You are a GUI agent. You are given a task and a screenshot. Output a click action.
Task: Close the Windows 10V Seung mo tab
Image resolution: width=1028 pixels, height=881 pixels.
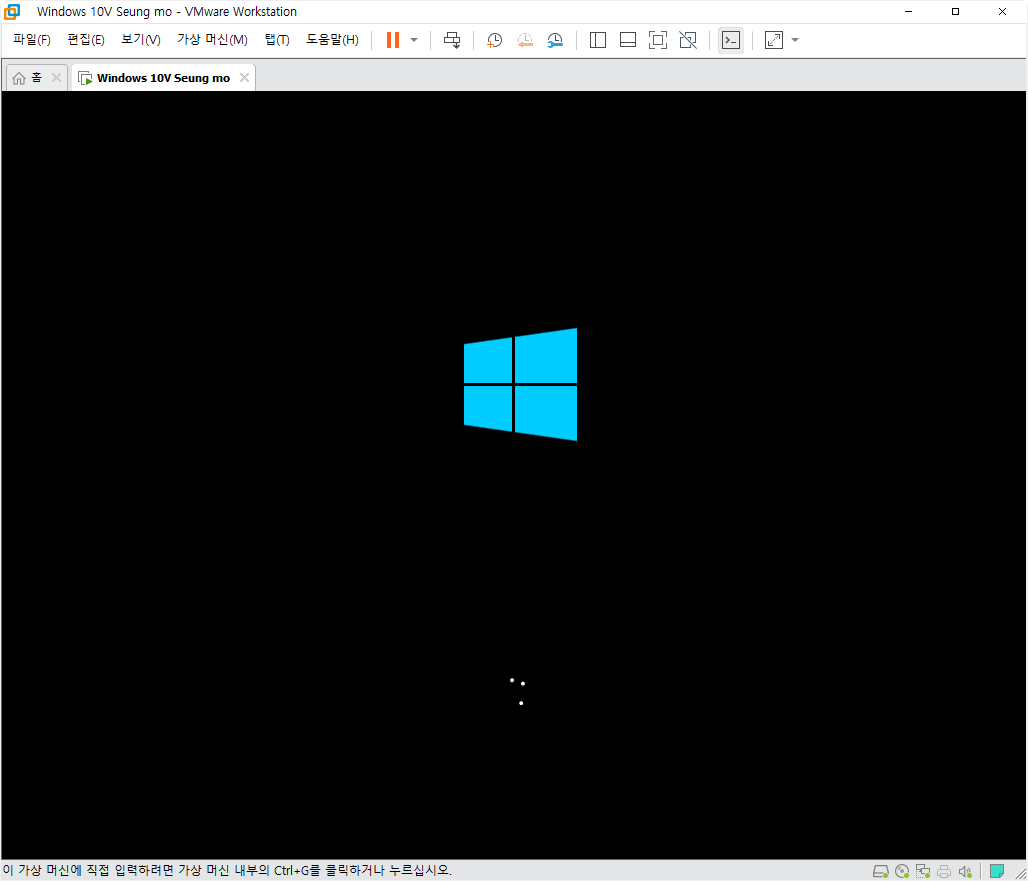tap(245, 78)
